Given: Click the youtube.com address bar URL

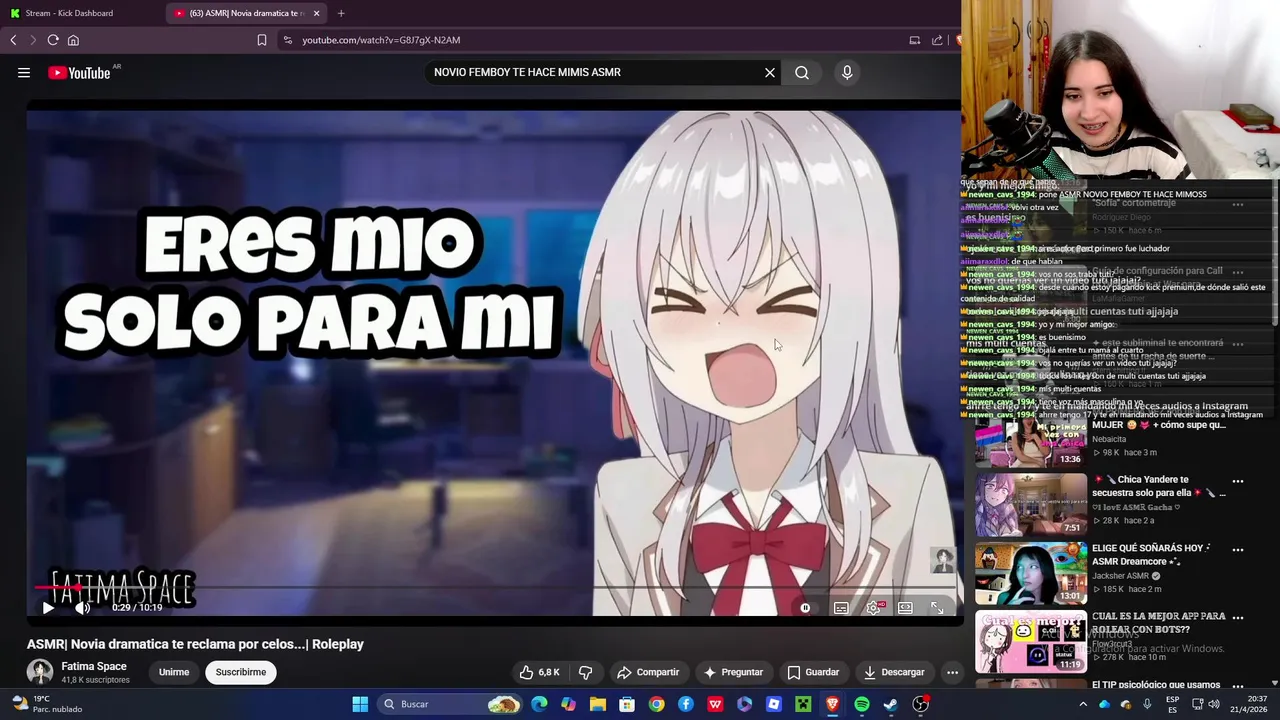Looking at the screenshot, I should click(381, 40).
